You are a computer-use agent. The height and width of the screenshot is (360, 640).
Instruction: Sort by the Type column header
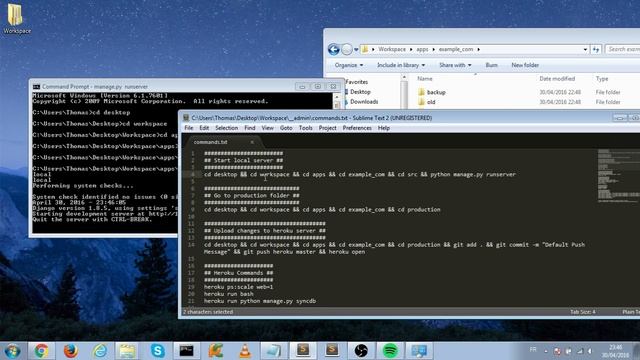pos(602,79)
